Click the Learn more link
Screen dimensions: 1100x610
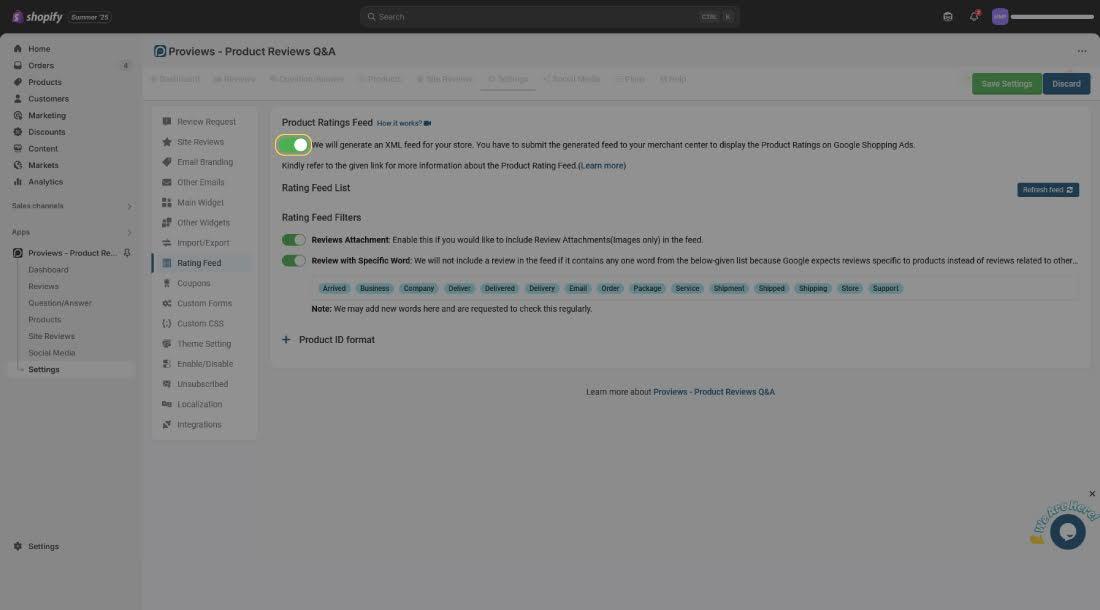point(602,166)
